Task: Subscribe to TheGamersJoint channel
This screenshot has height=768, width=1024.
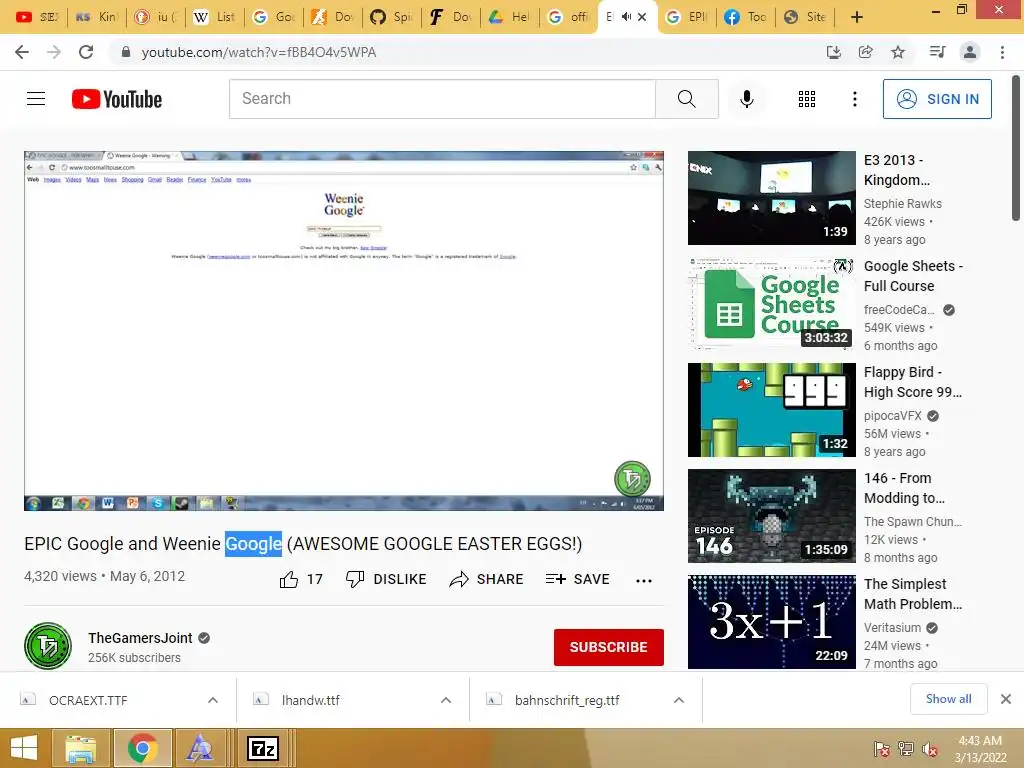Action: [609, 647]
